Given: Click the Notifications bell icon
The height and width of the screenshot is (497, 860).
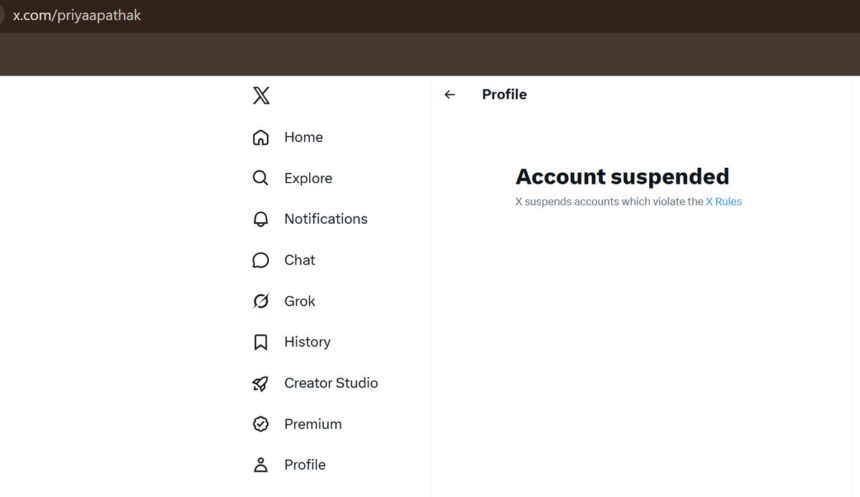Looking at the screenshot, I should click(x=261, y=219).
